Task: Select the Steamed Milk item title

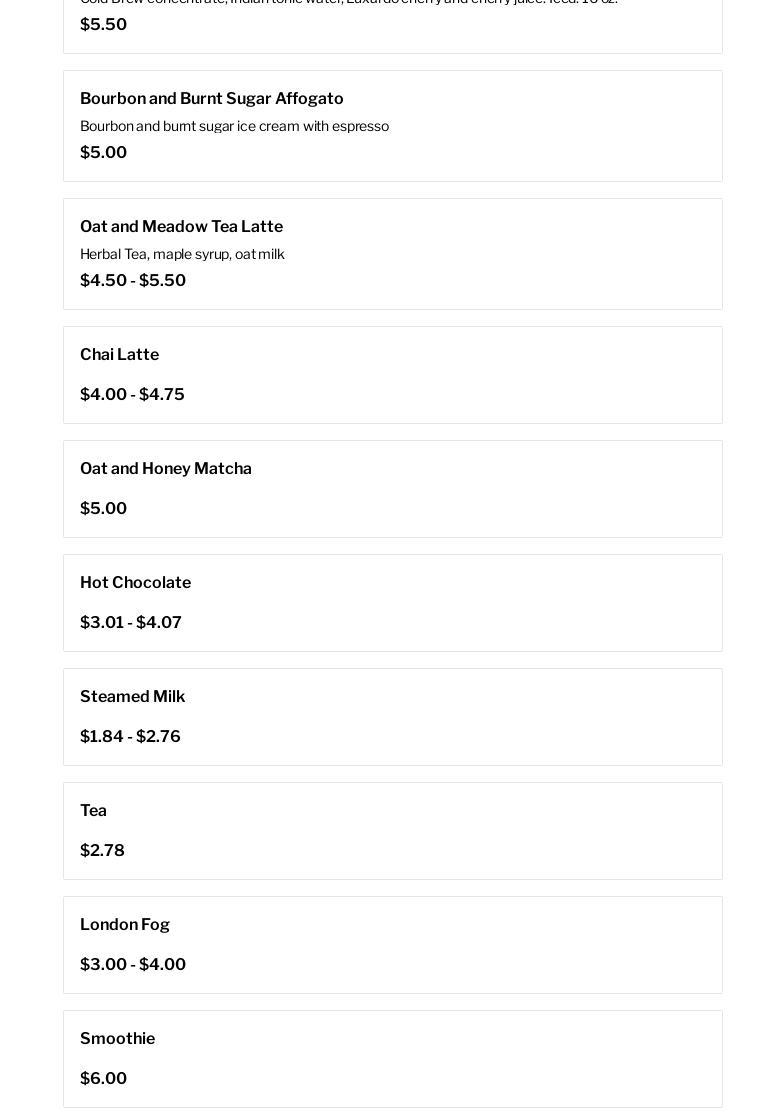Action: [132, 697]
